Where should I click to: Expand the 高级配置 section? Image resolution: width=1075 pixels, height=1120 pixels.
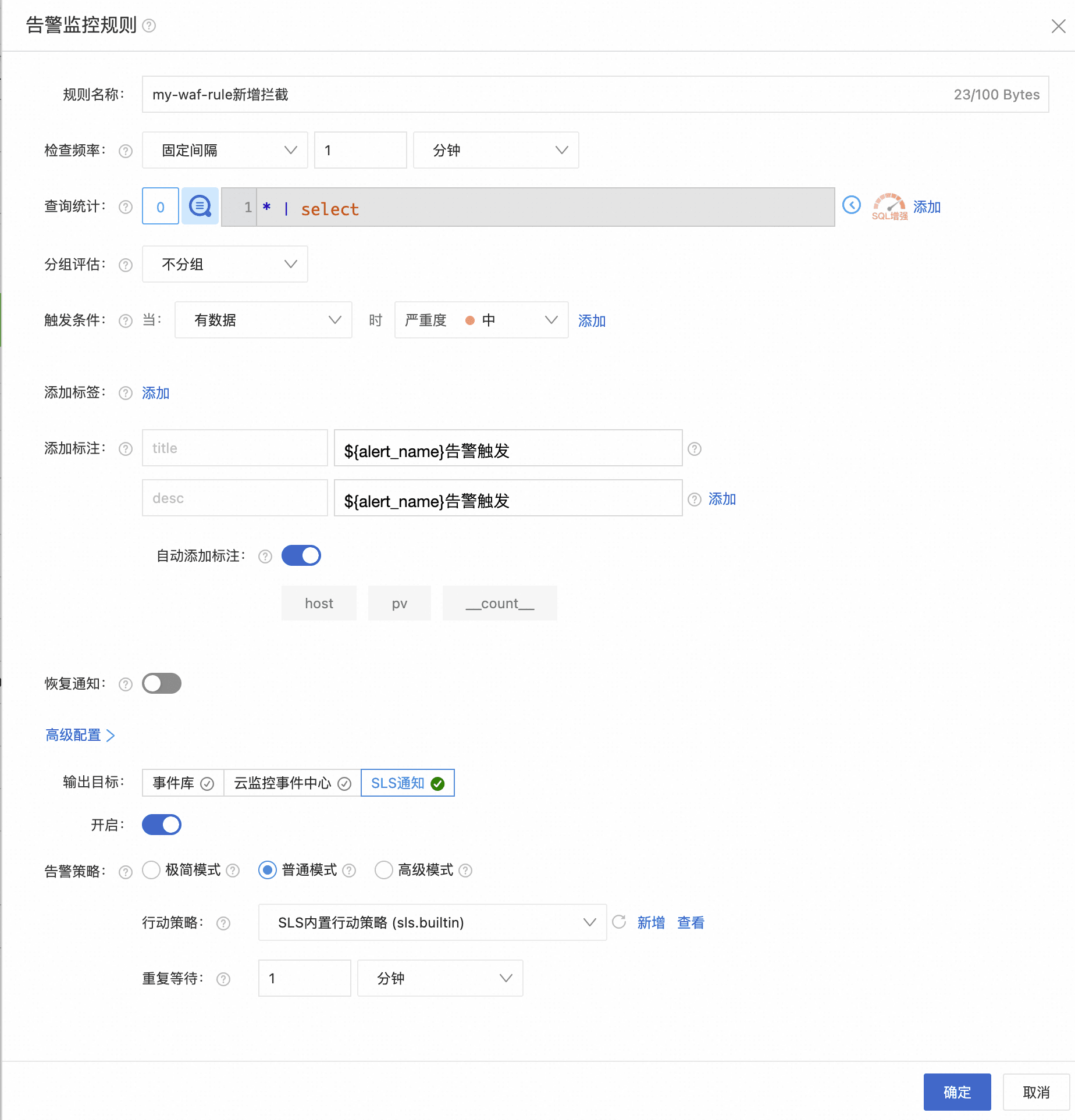(80, 735)
